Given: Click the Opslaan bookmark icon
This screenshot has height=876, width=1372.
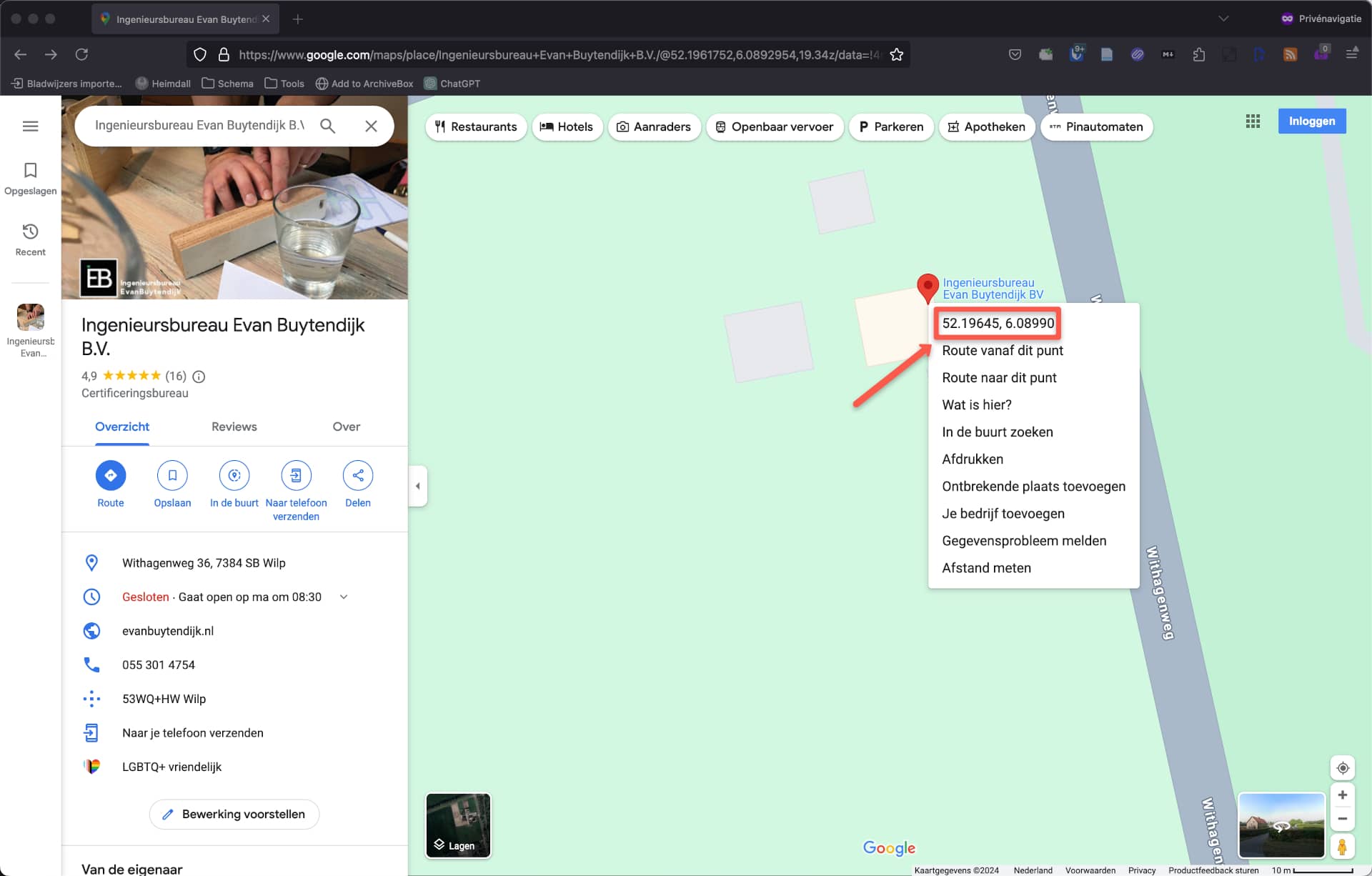Looking at the screenshot, I should (172, 475).
